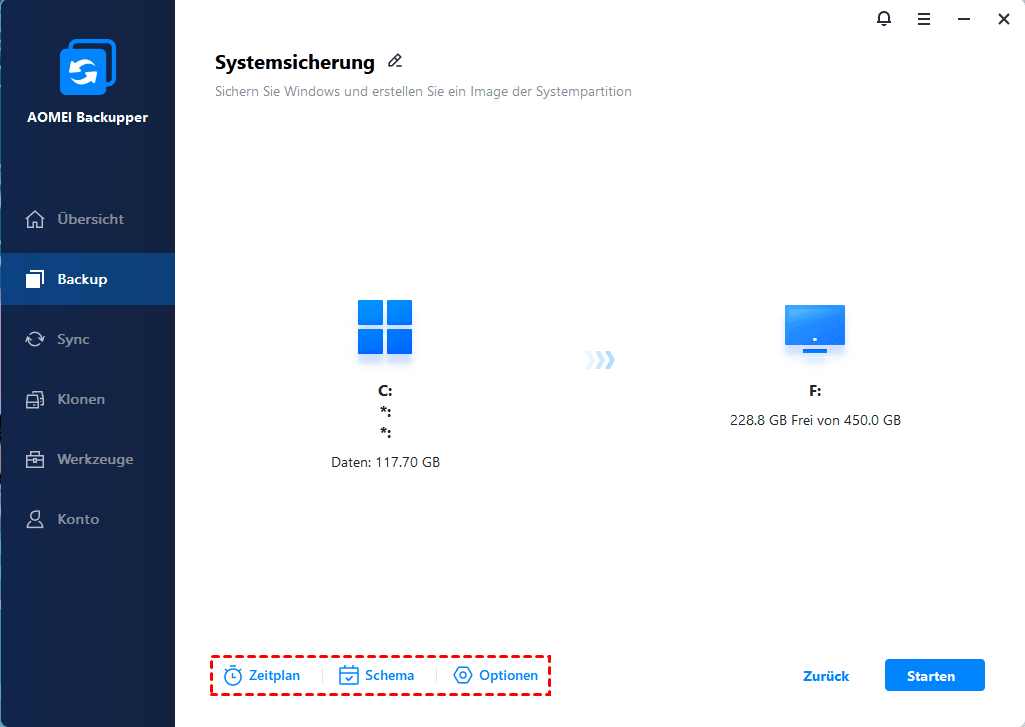Select the destination drive monitor icon

(815, 328)
